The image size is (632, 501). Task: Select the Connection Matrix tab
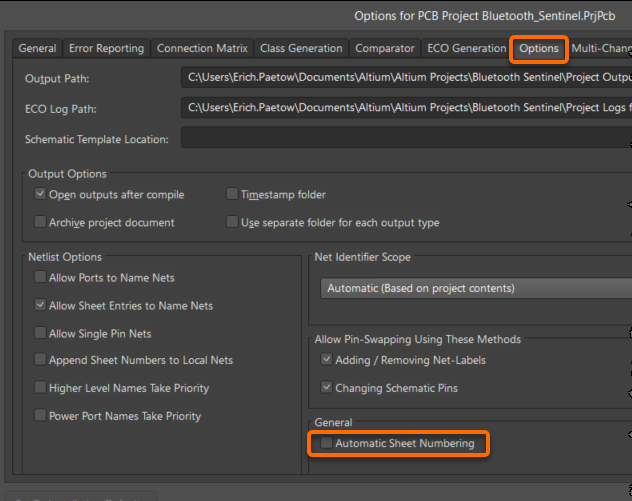point(203,48)
